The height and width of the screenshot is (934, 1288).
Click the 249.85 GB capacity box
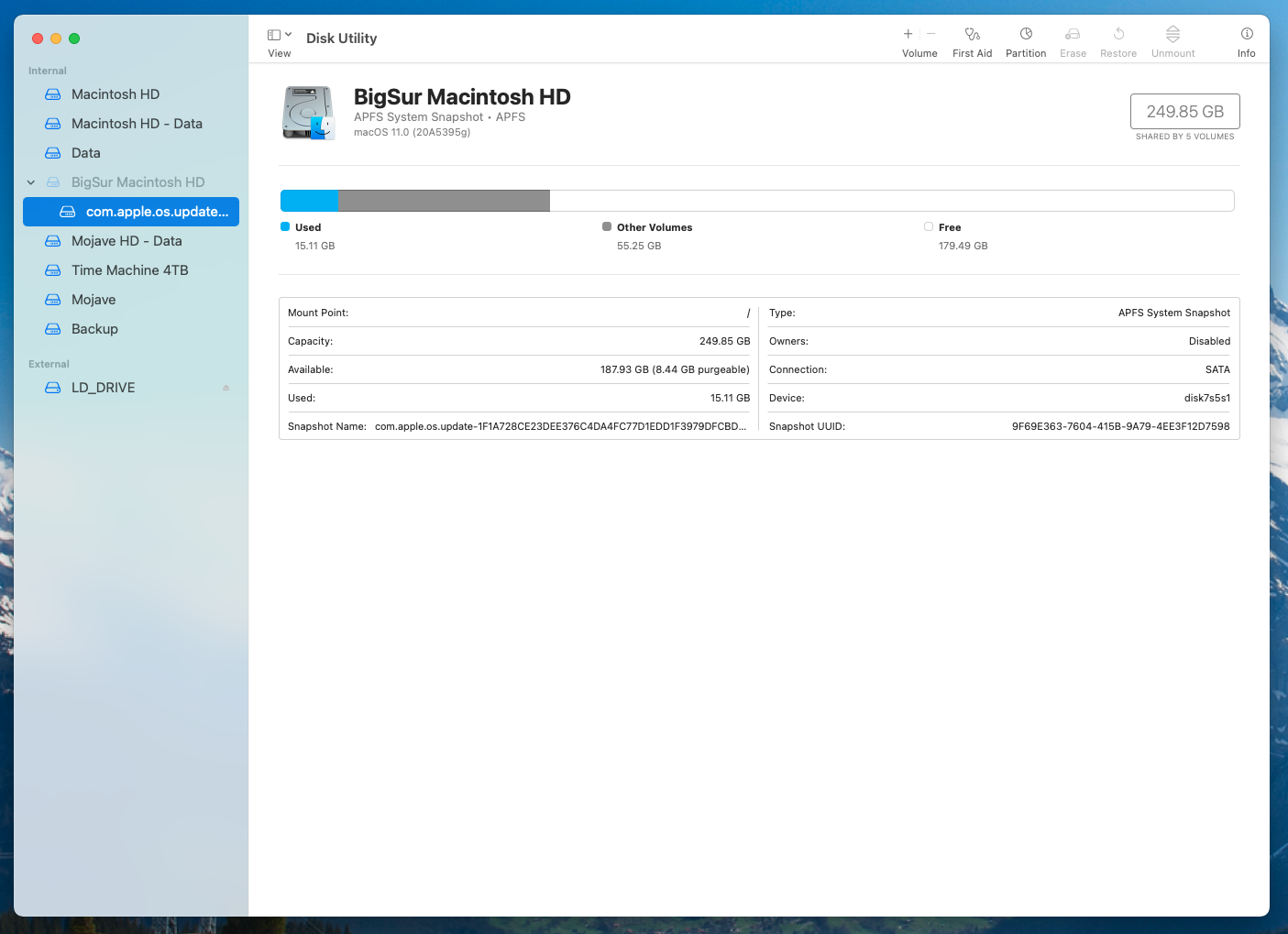coord(1184,111)
